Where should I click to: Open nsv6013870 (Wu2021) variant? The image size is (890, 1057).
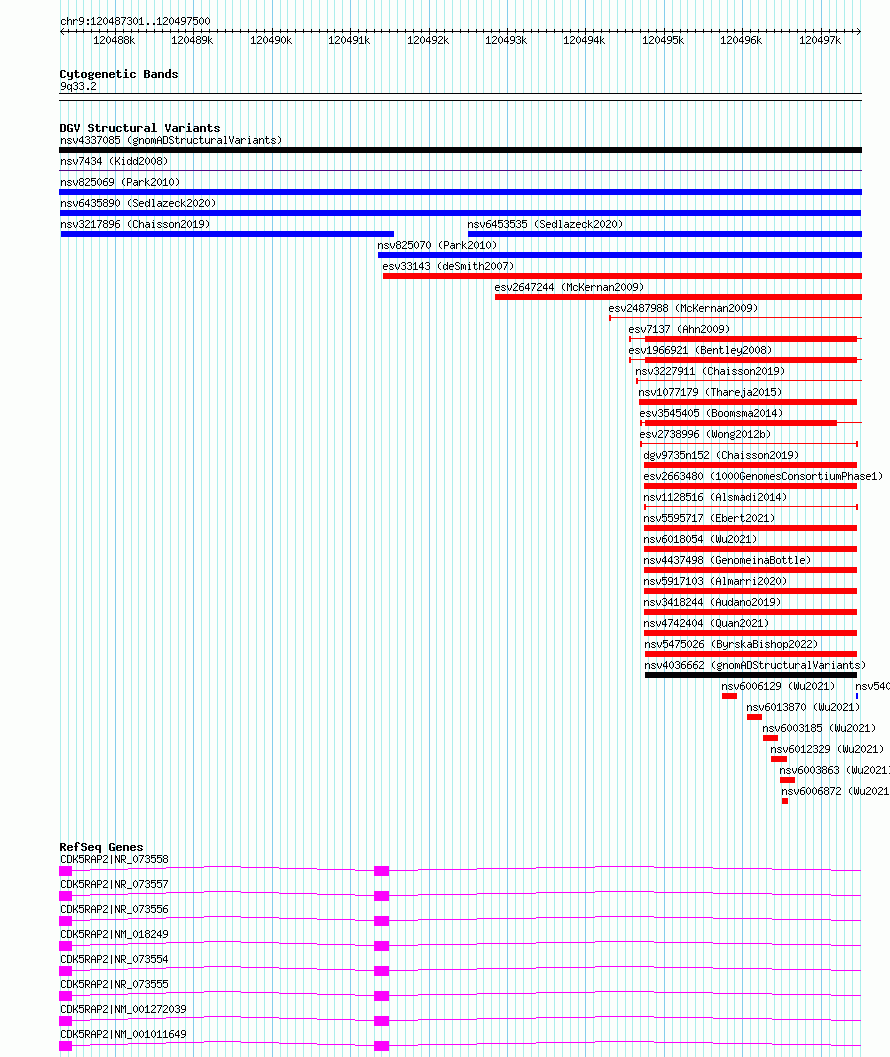pos(803,706)
